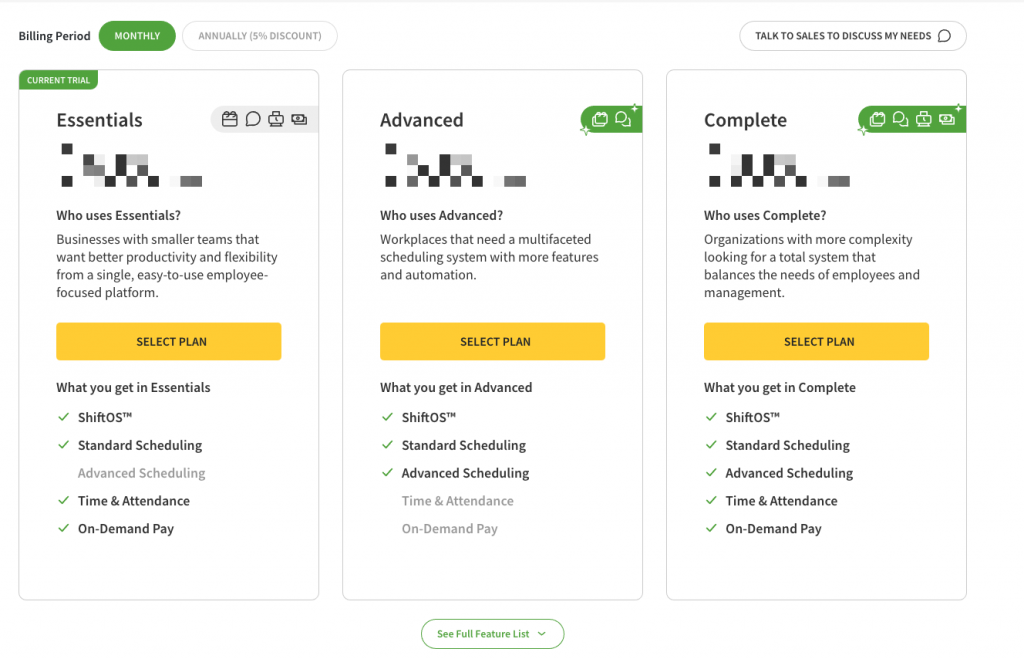Click the time clock icon on Complete plan
The width and height of the screenshot is (1024, 659).
[923, 119]
